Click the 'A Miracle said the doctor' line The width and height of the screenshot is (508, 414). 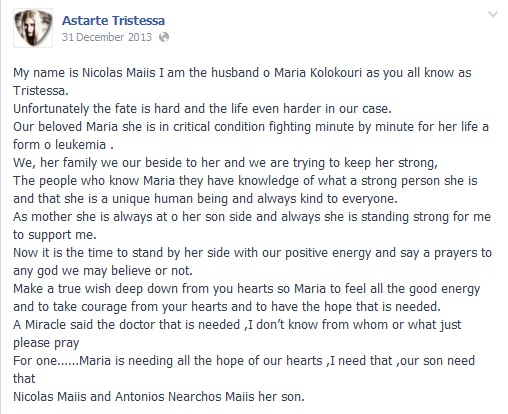coord(237,325)
